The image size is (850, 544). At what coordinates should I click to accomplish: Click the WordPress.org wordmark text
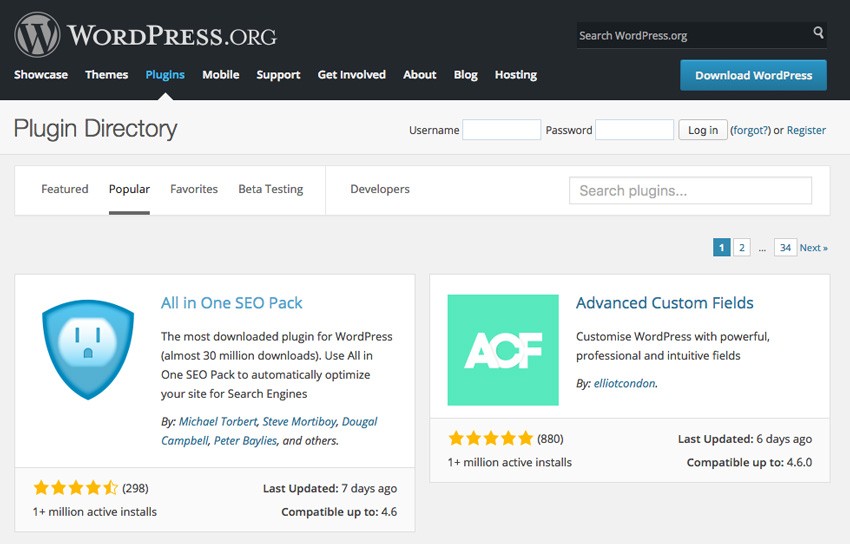click(x=172, y=36)
